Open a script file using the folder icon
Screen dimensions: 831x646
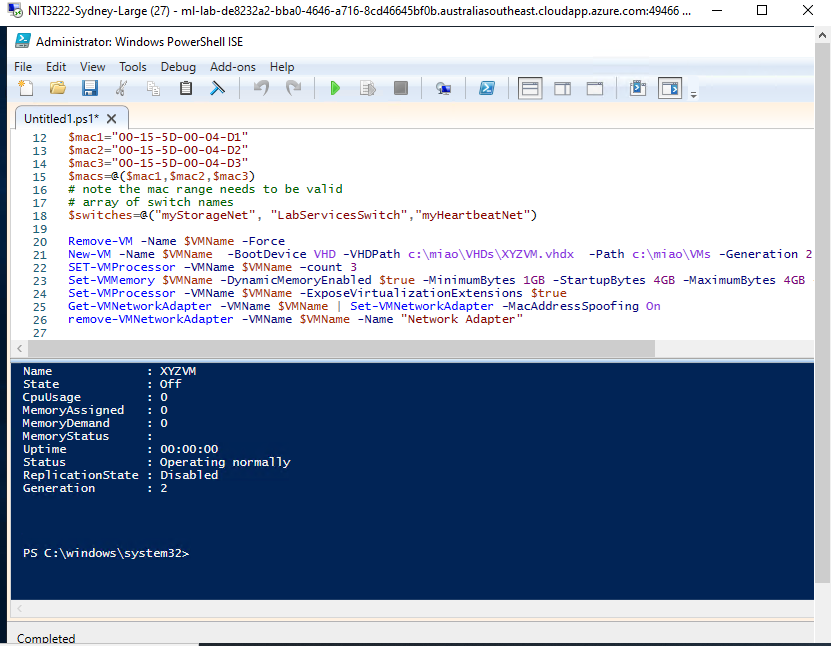(58, 88)
